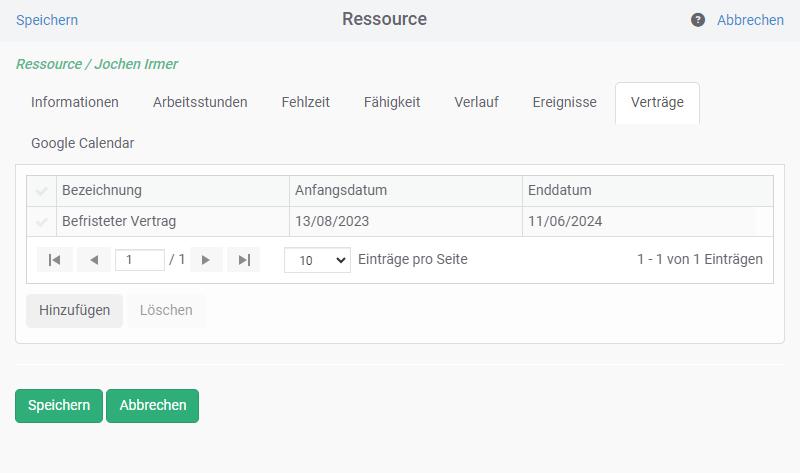Jump to last page of contracts
The height and width of the screenshot is (473, 800).
click(244, 260)
